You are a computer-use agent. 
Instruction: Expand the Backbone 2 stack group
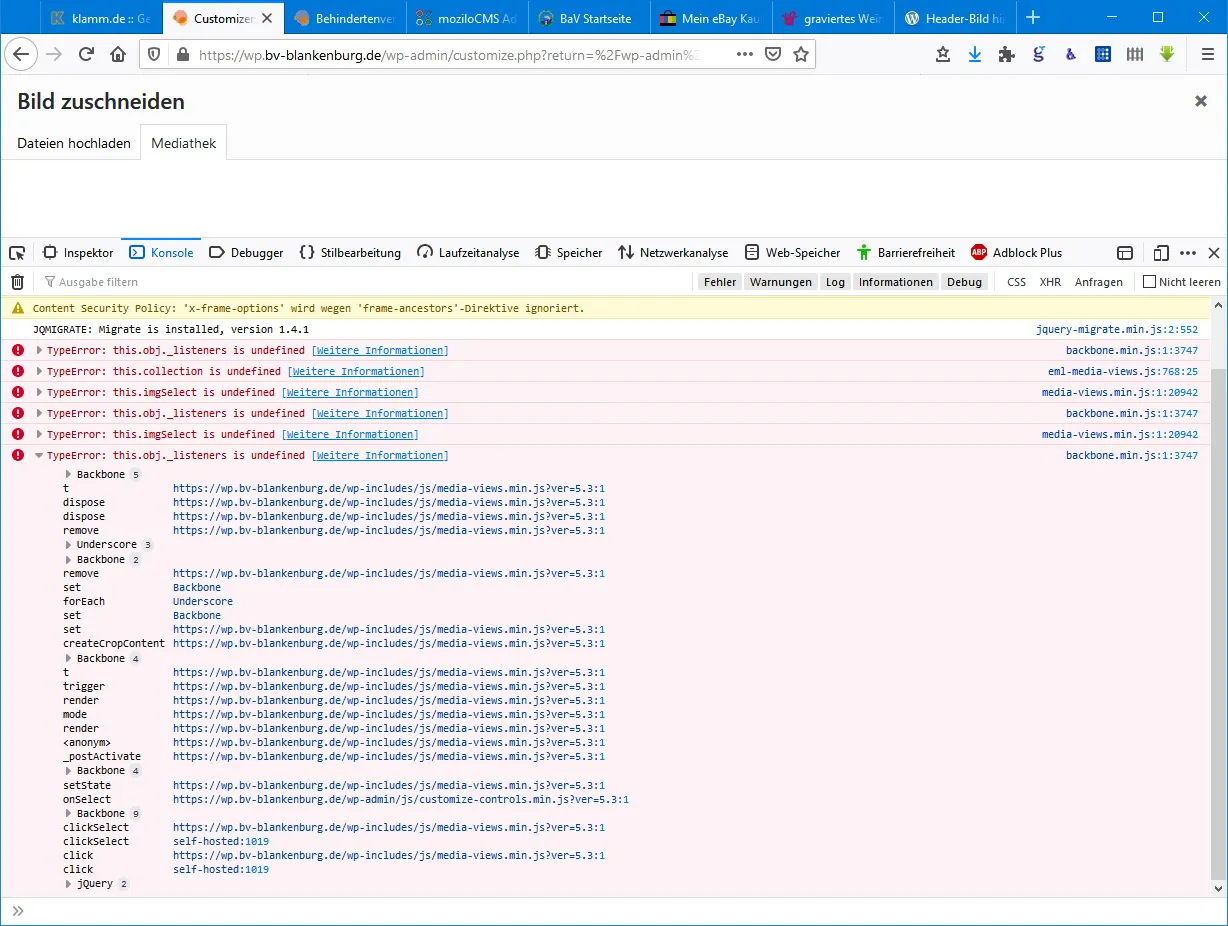tap(69, 560)
